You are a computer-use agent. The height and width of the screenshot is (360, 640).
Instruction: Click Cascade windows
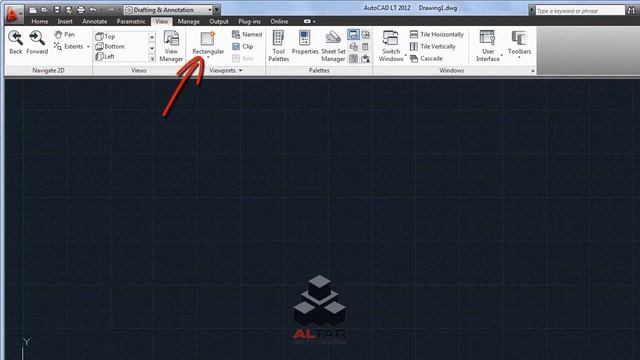426,59
